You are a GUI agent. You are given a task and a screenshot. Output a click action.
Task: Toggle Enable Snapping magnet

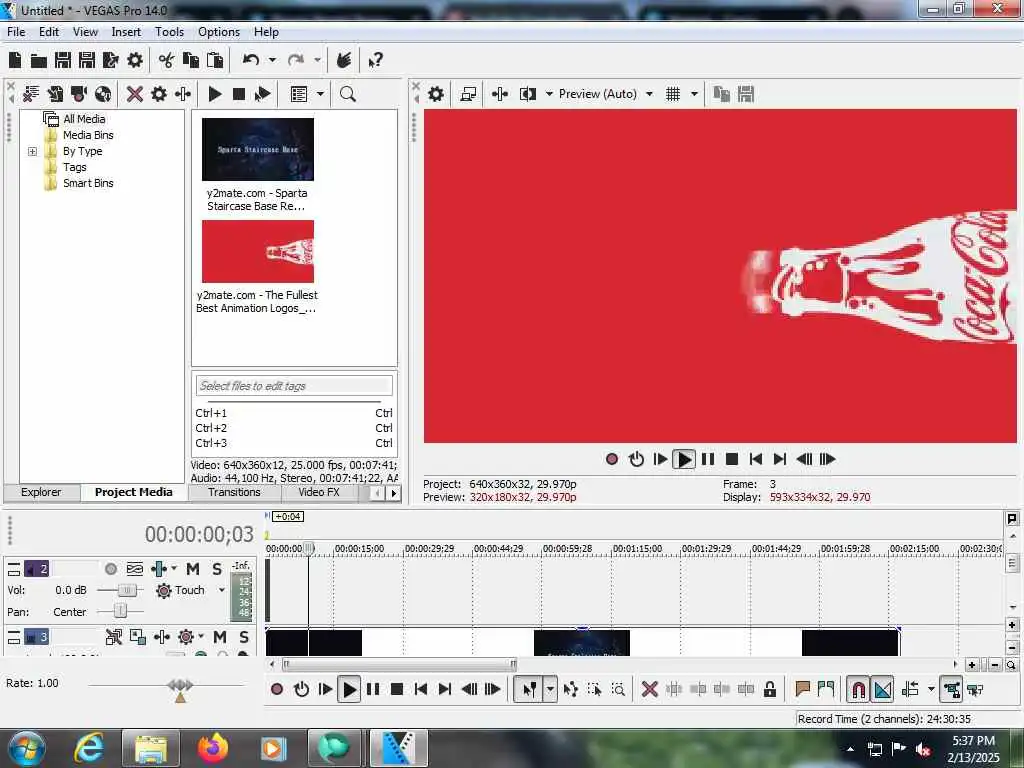[x=859, y=690]
